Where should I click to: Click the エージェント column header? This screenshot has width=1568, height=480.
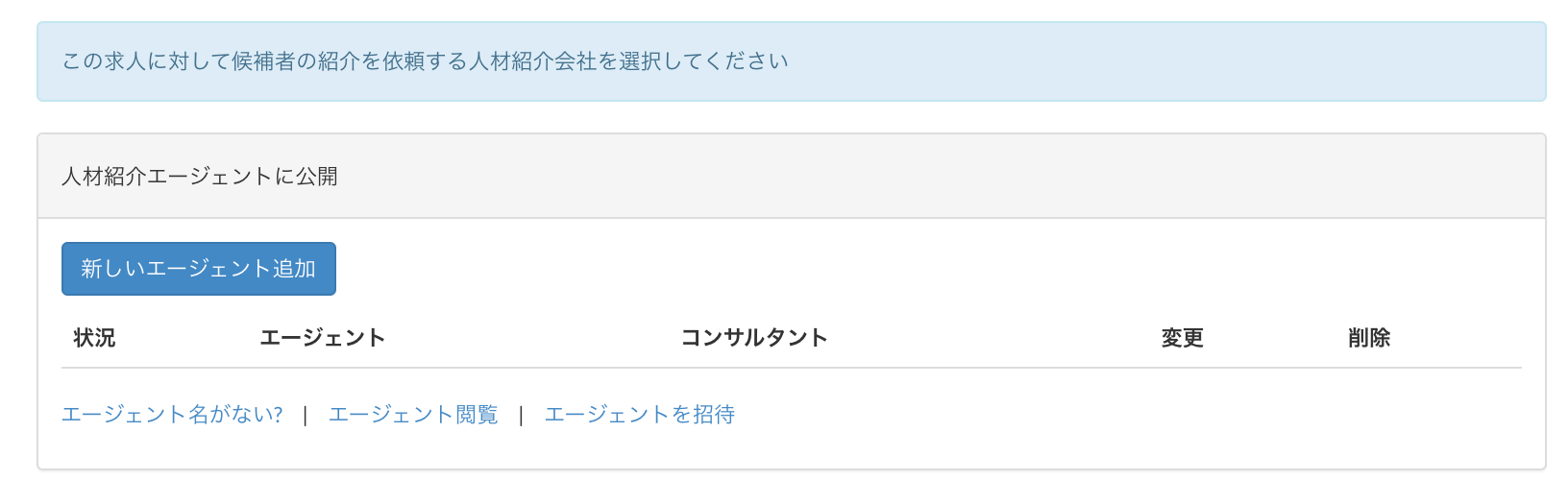pos(323,338)
